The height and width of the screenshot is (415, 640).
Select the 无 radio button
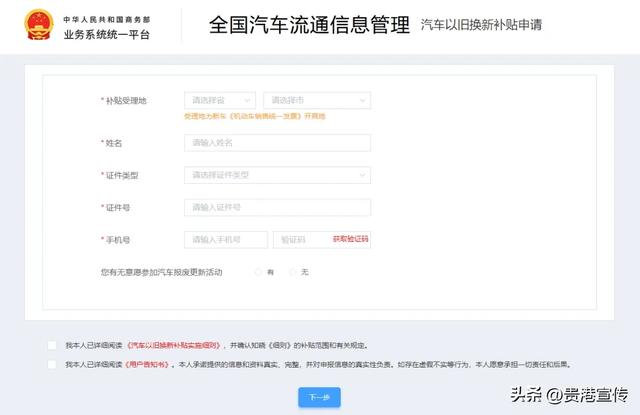click(x=292, y=272)
